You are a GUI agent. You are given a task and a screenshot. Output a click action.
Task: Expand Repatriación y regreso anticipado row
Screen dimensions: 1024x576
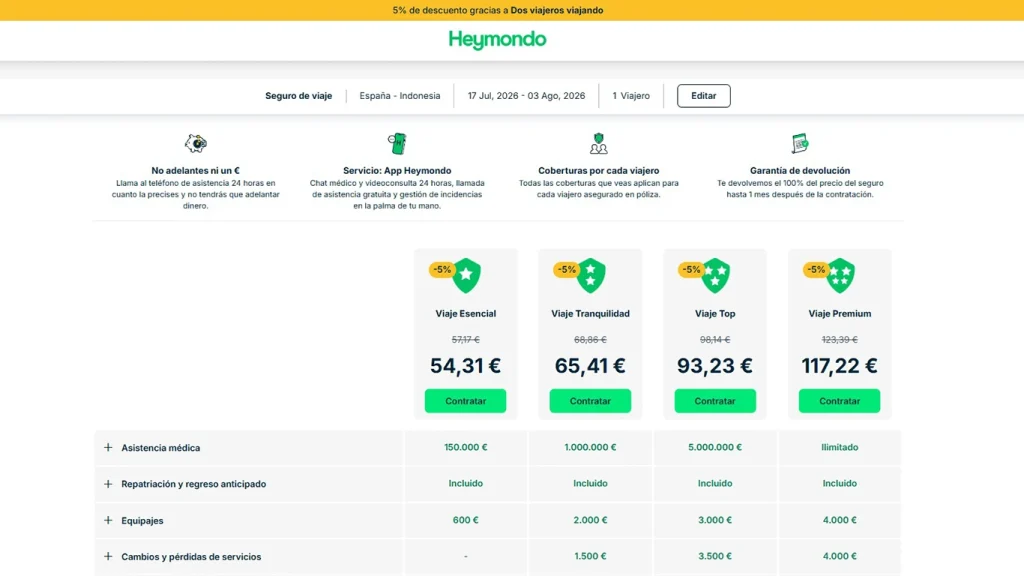(108, 484)
